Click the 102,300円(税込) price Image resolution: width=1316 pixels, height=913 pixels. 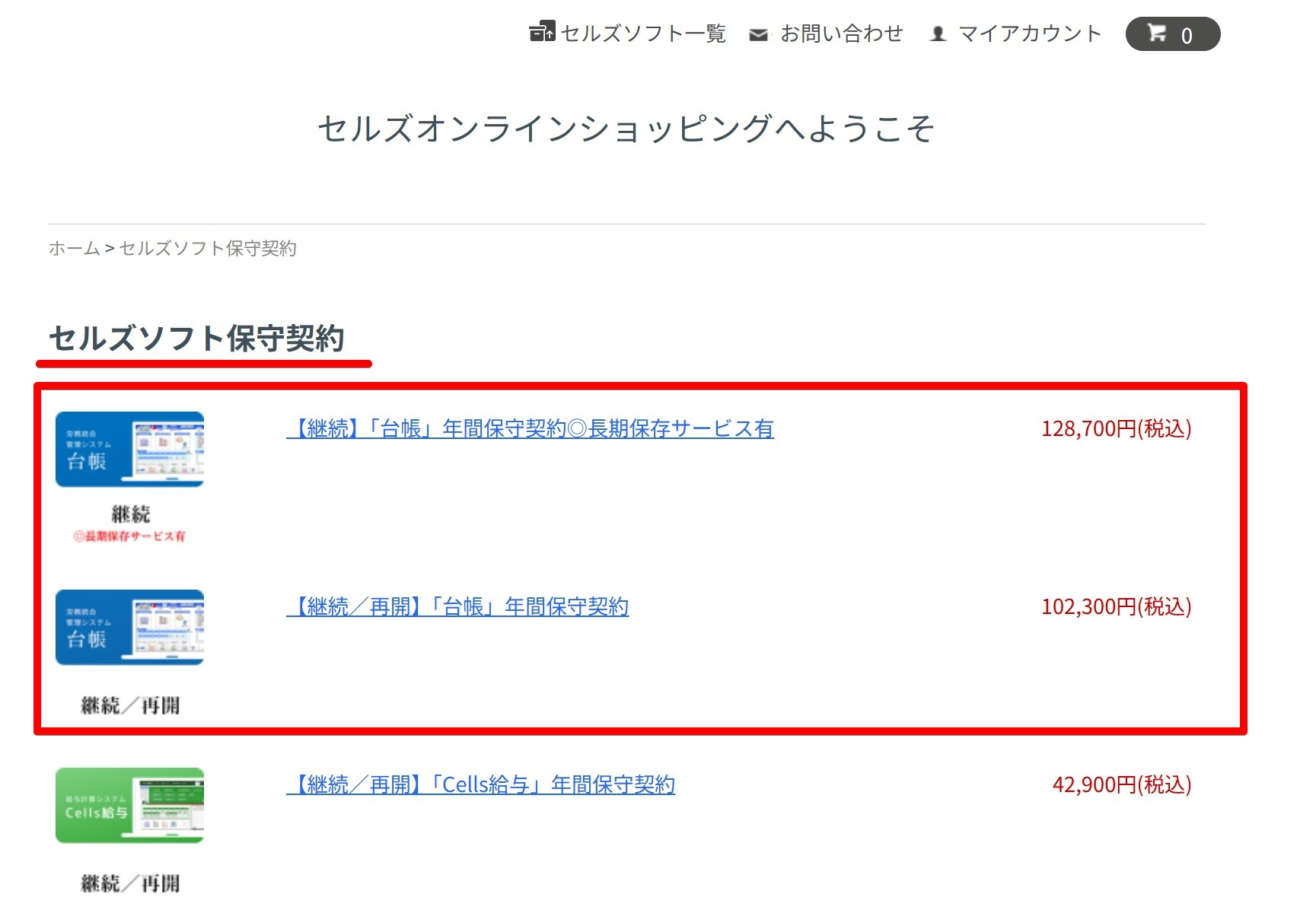click(x=1116, y=607)
